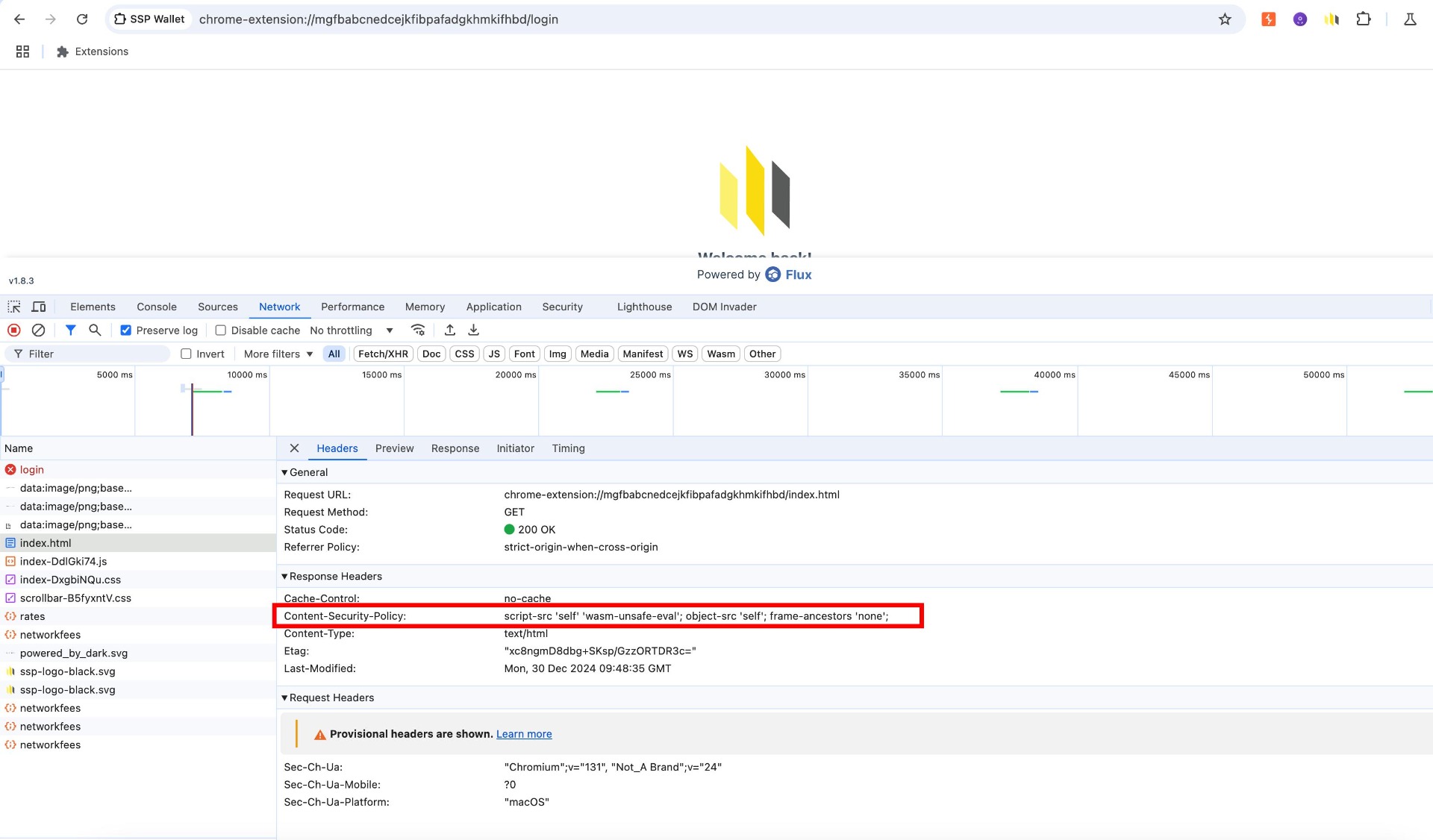Screen dimensions: 1433x840
Task: Open the Extensions bookmark link
Action: [x=93, y=51]
